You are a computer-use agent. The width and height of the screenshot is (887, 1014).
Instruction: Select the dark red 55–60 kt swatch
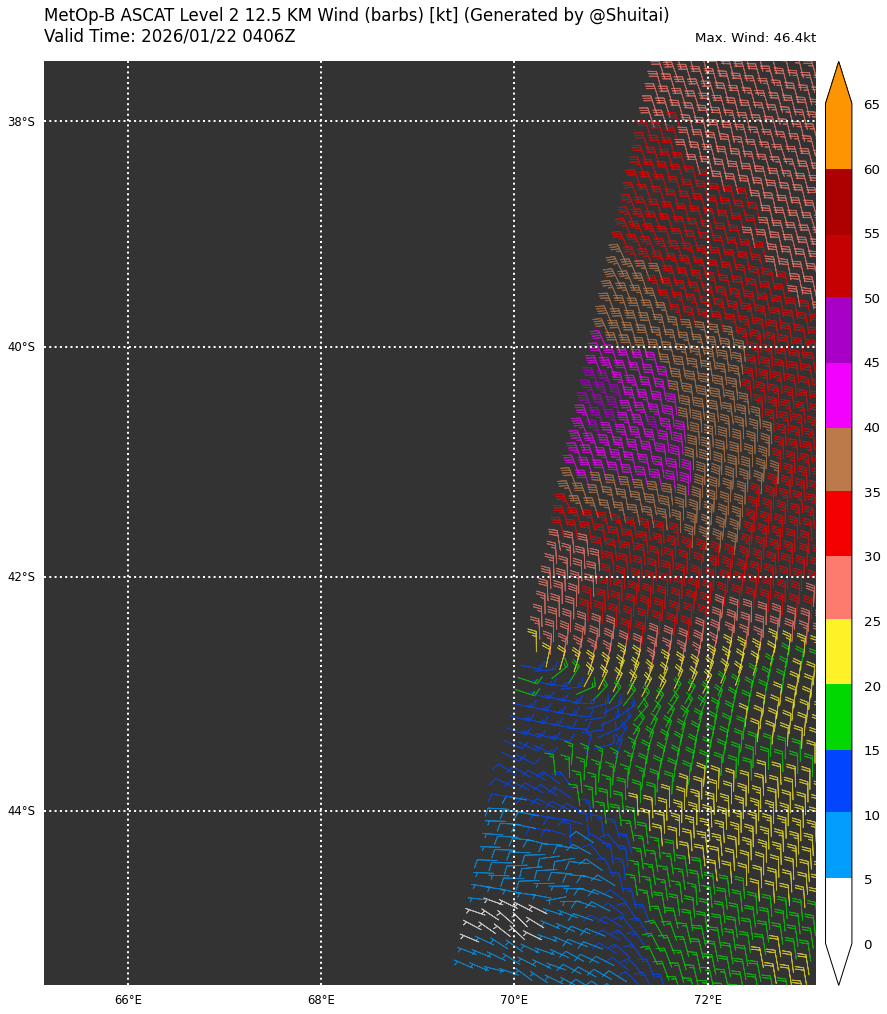pos(838,201)
